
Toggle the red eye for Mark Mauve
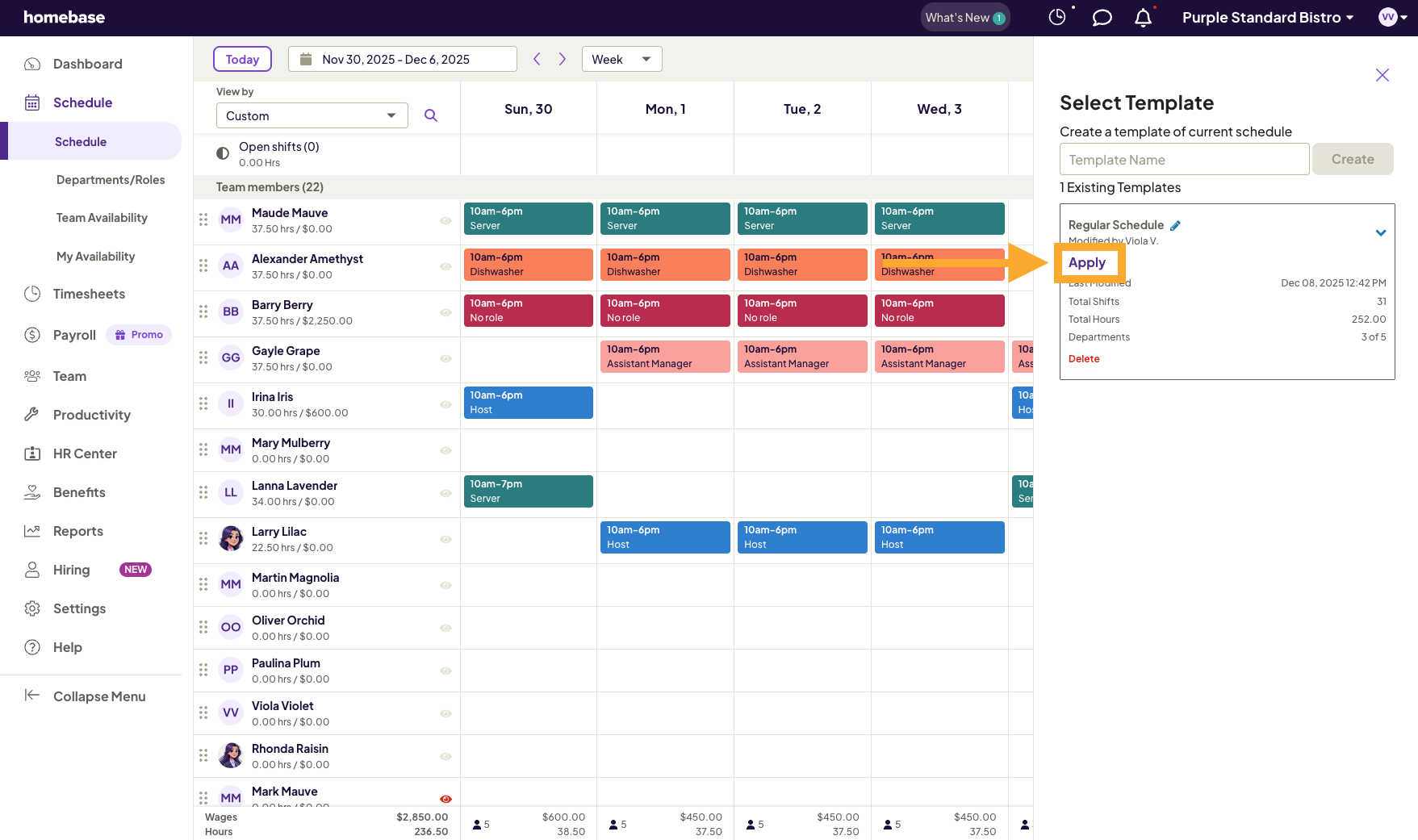pos(445,799)
